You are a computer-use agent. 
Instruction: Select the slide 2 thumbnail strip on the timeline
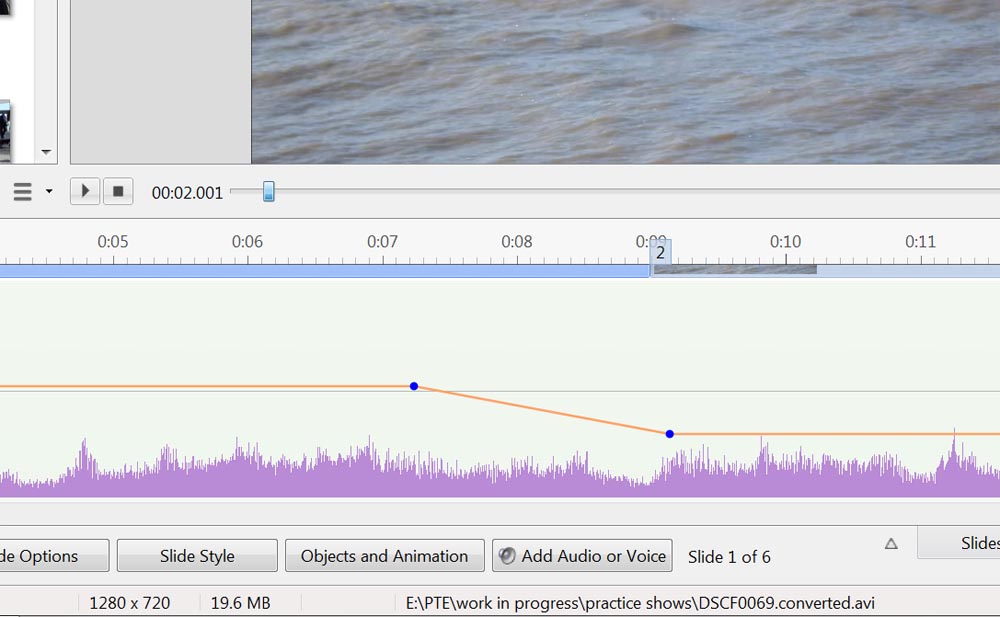[x=735, y=269]
